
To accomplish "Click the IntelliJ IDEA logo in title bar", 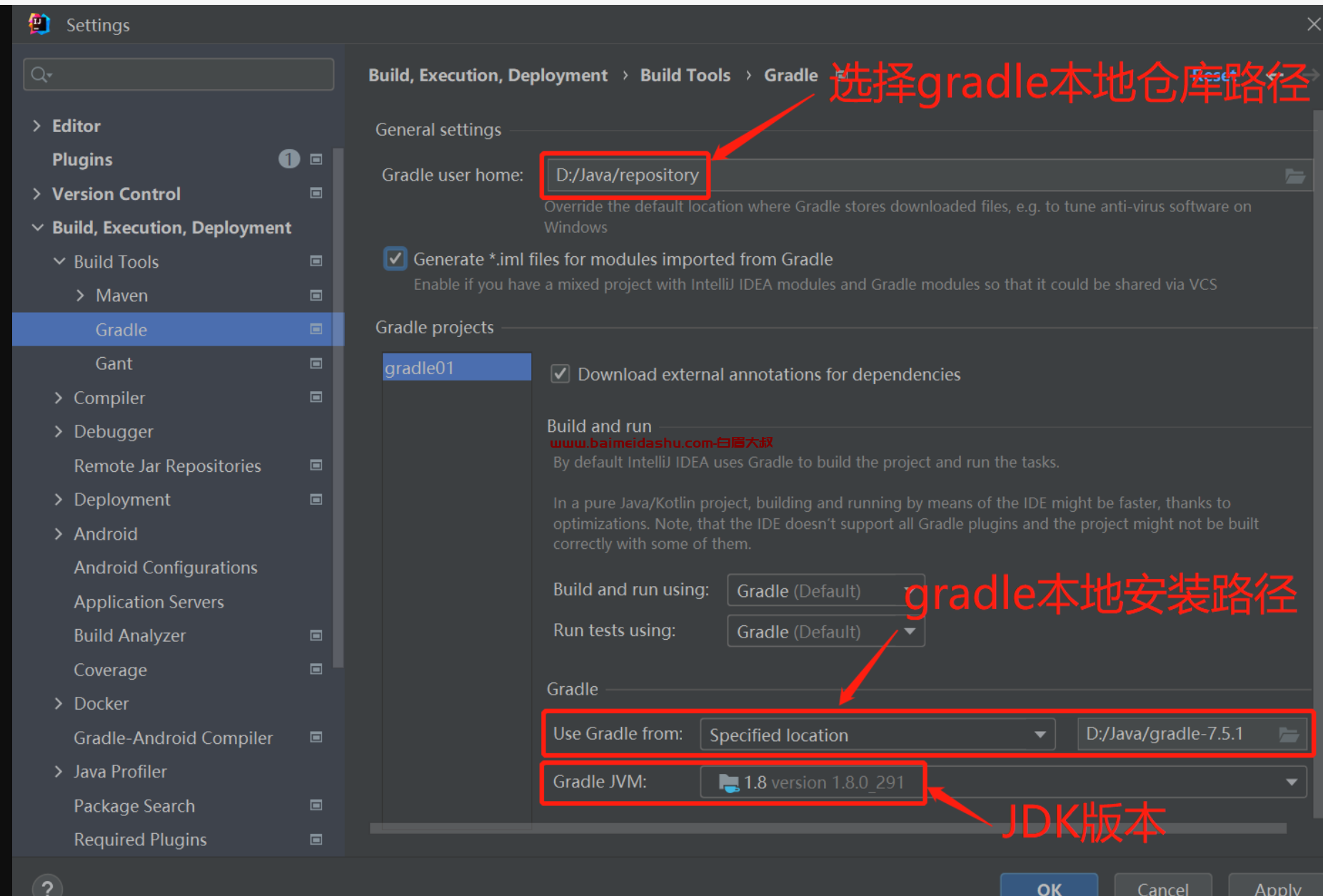I will [x=39, y=24].
